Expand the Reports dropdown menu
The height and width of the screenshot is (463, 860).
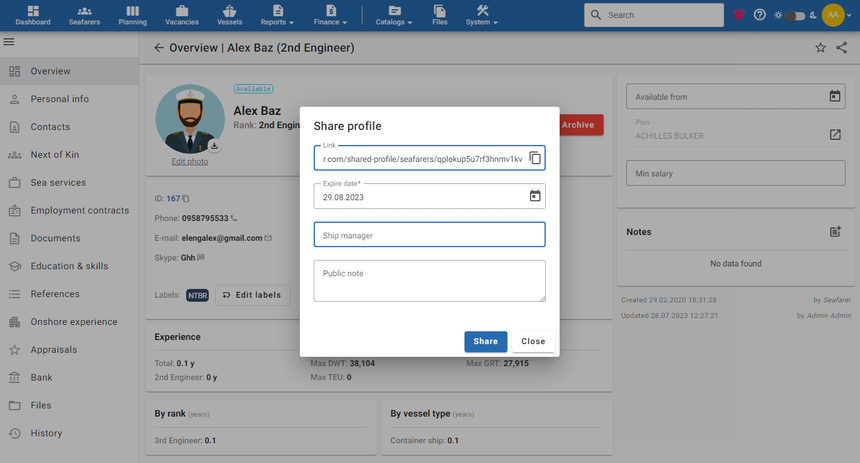point(277,15)
